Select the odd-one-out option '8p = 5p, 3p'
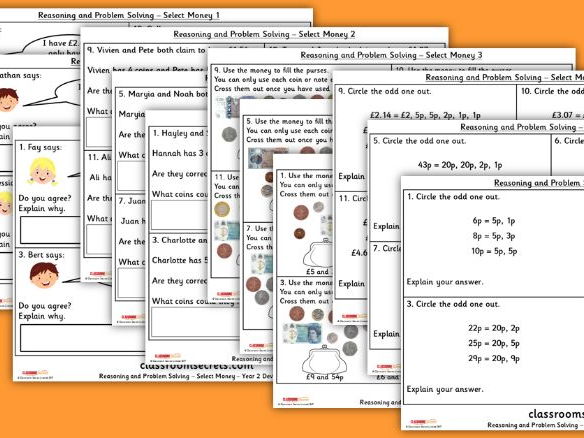Image resolution: width=584 pixels, height=438 pixels. (494, 236)
